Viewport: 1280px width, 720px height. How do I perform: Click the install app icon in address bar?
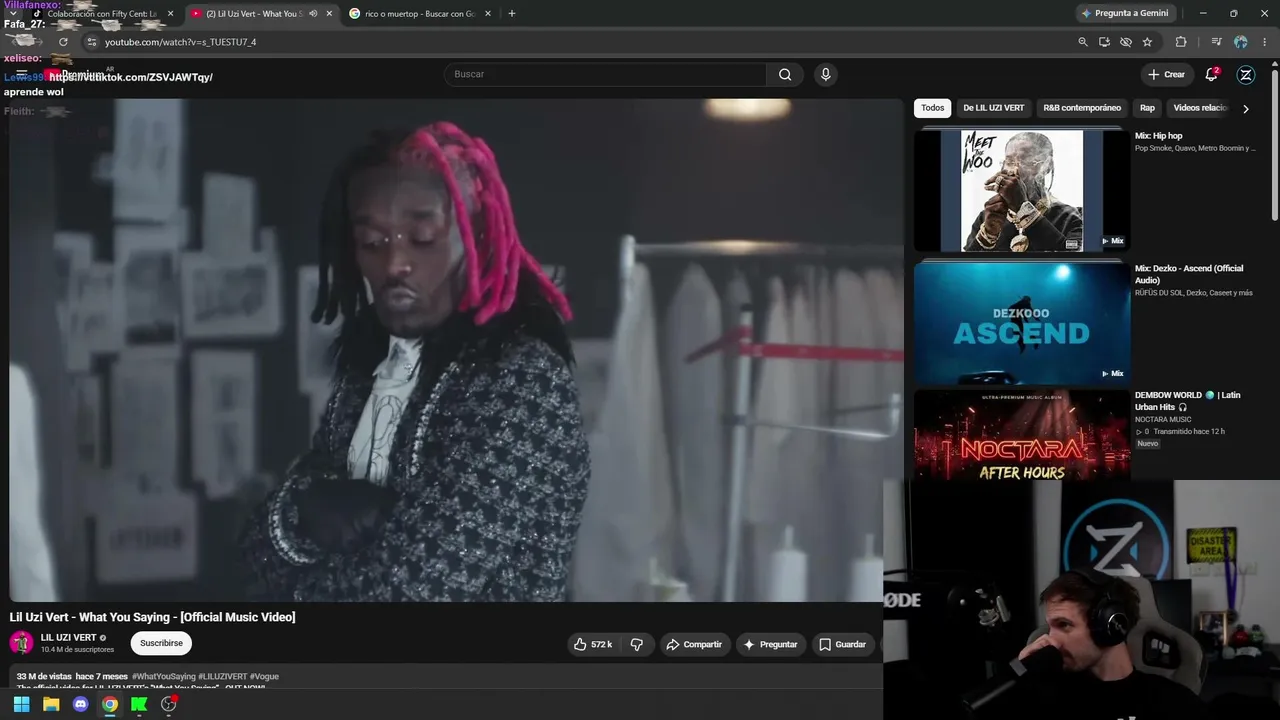tap(1104, 42)
